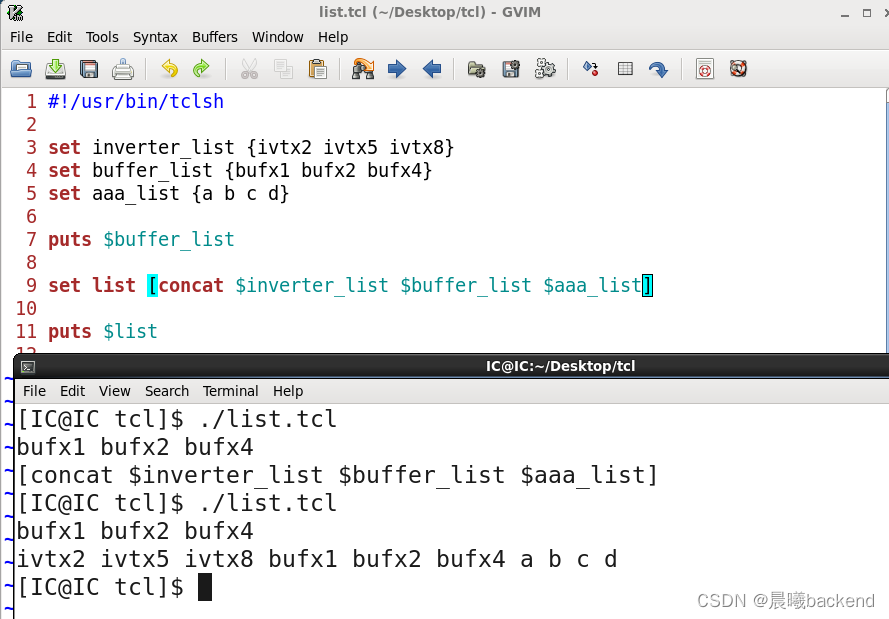889x619 pixels.
Task: Print the buffer using the printer icon
Action: pyautogui.click(x=123, y=70)
